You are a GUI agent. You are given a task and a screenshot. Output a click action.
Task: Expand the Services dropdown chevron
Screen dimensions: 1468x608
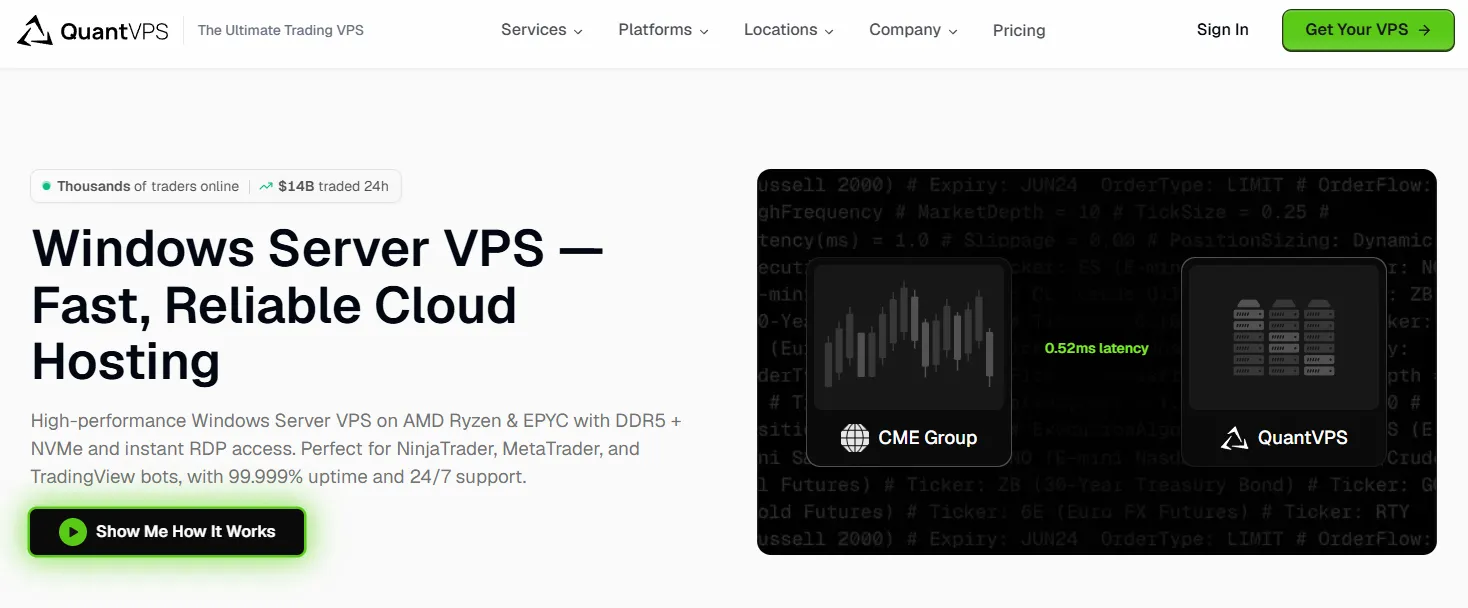click(577, 32)
